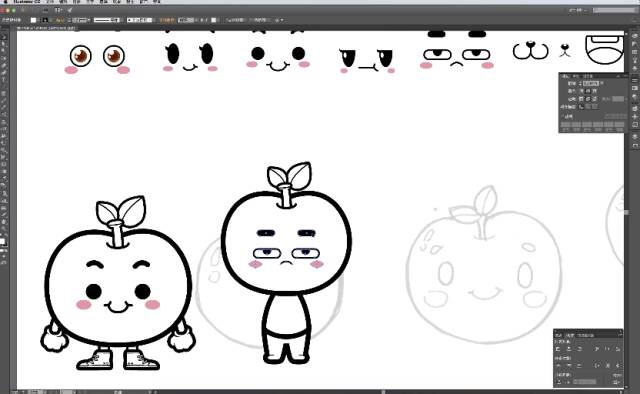Click the graphic style swatch in control bar
Viewport: 640px width, 394px height.
point(213,20)
